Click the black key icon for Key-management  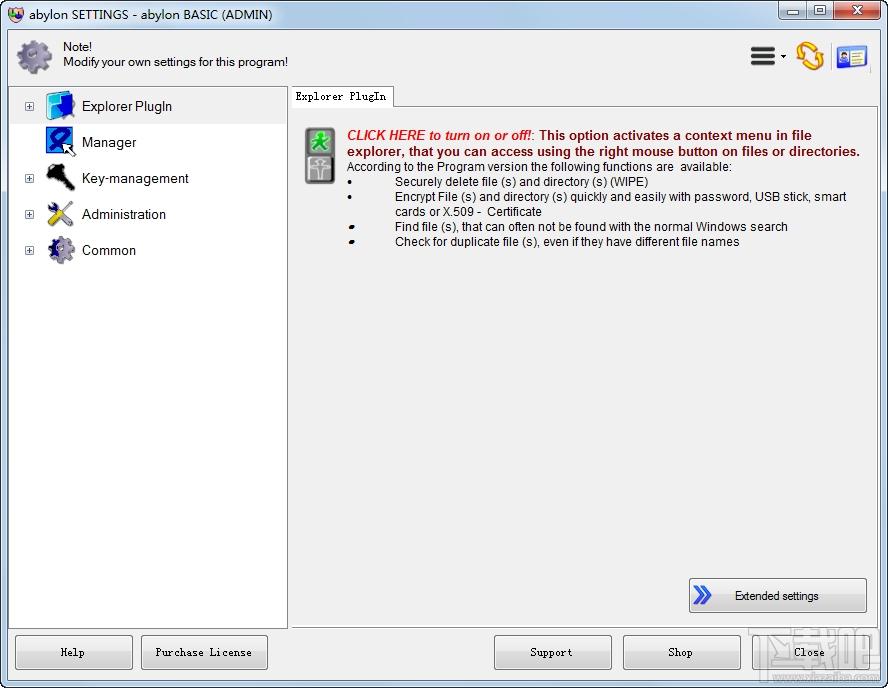click(60, 178)
